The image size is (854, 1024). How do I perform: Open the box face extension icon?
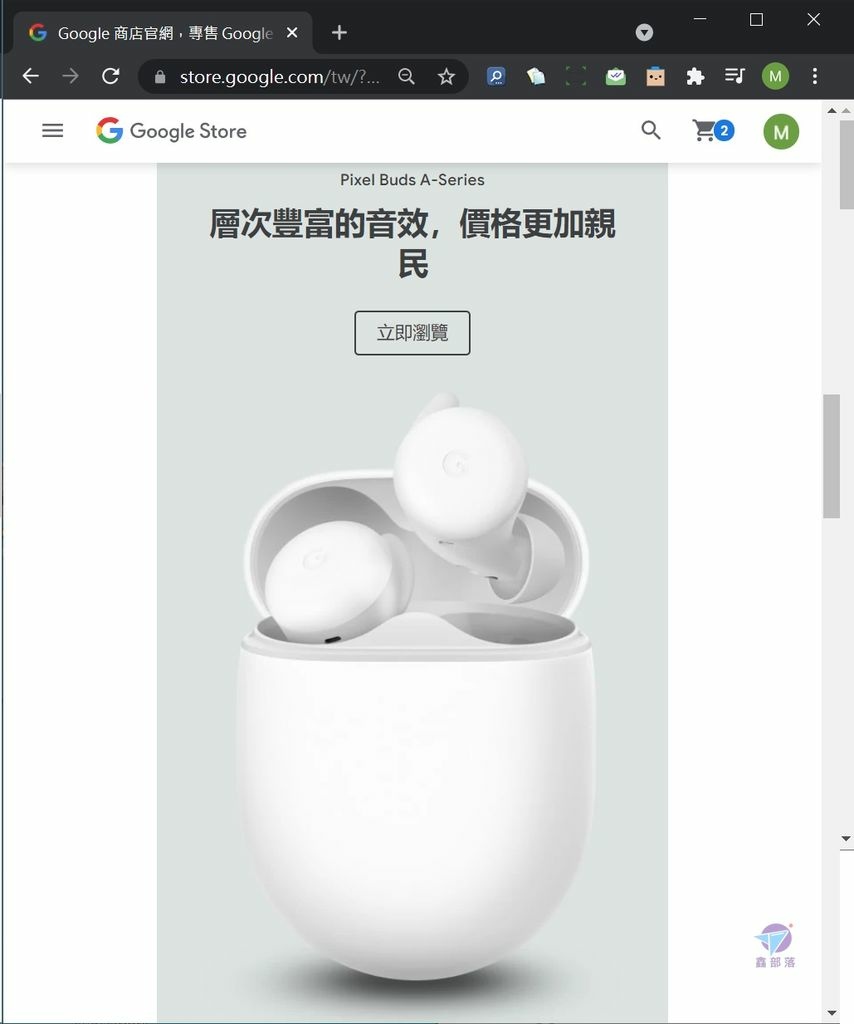click(656, 76)
